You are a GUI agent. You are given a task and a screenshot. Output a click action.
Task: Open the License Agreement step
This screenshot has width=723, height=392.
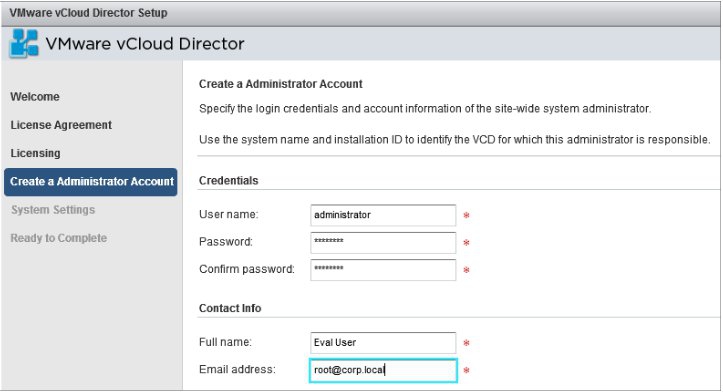(x=61, y=125)
